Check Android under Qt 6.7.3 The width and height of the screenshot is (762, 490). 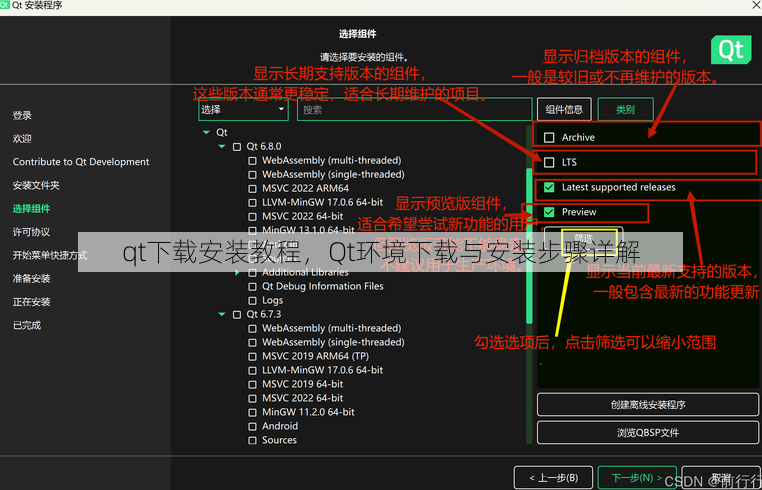coord(253,426)
